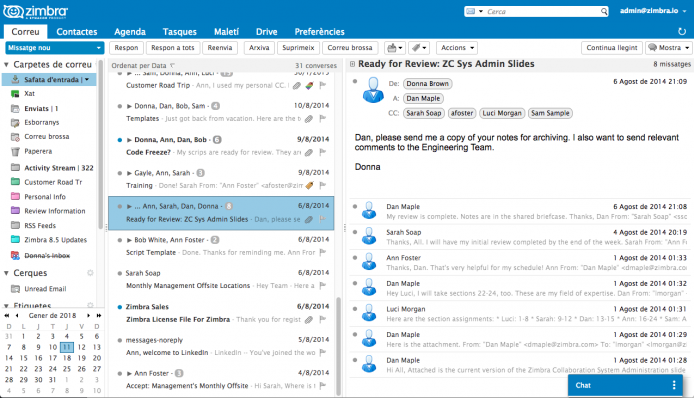
Task: Click the Respon a tots button
Action: (173, 48)
